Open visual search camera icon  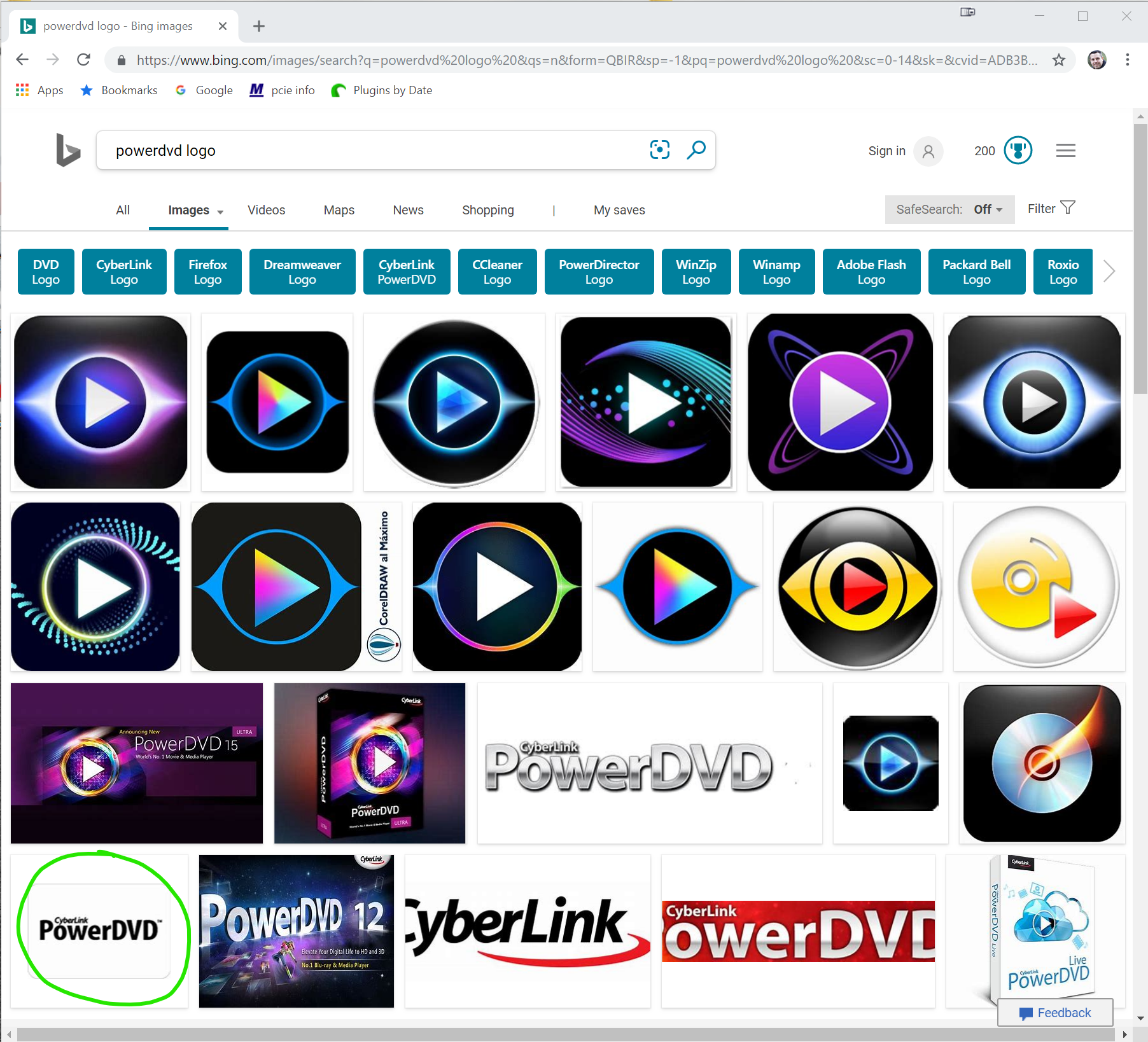660,150
